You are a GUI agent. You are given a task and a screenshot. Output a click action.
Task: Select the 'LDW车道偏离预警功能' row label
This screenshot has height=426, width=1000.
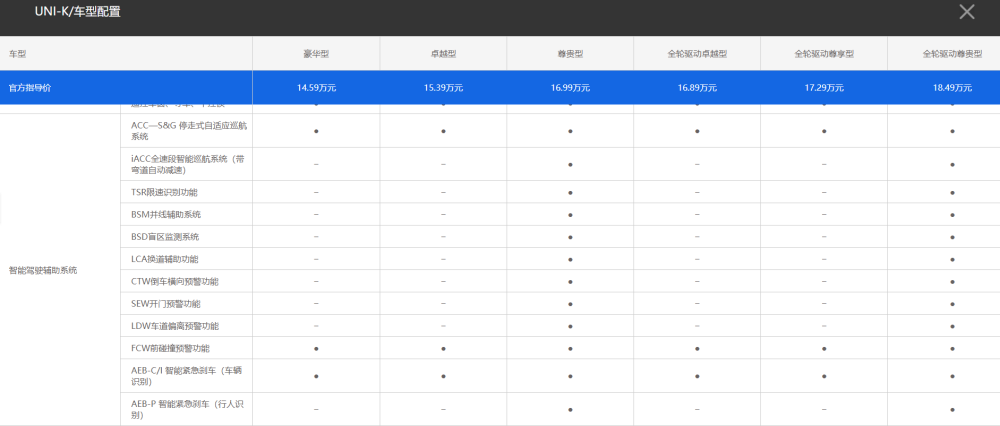pyautogui.click(x=175, y=326)
